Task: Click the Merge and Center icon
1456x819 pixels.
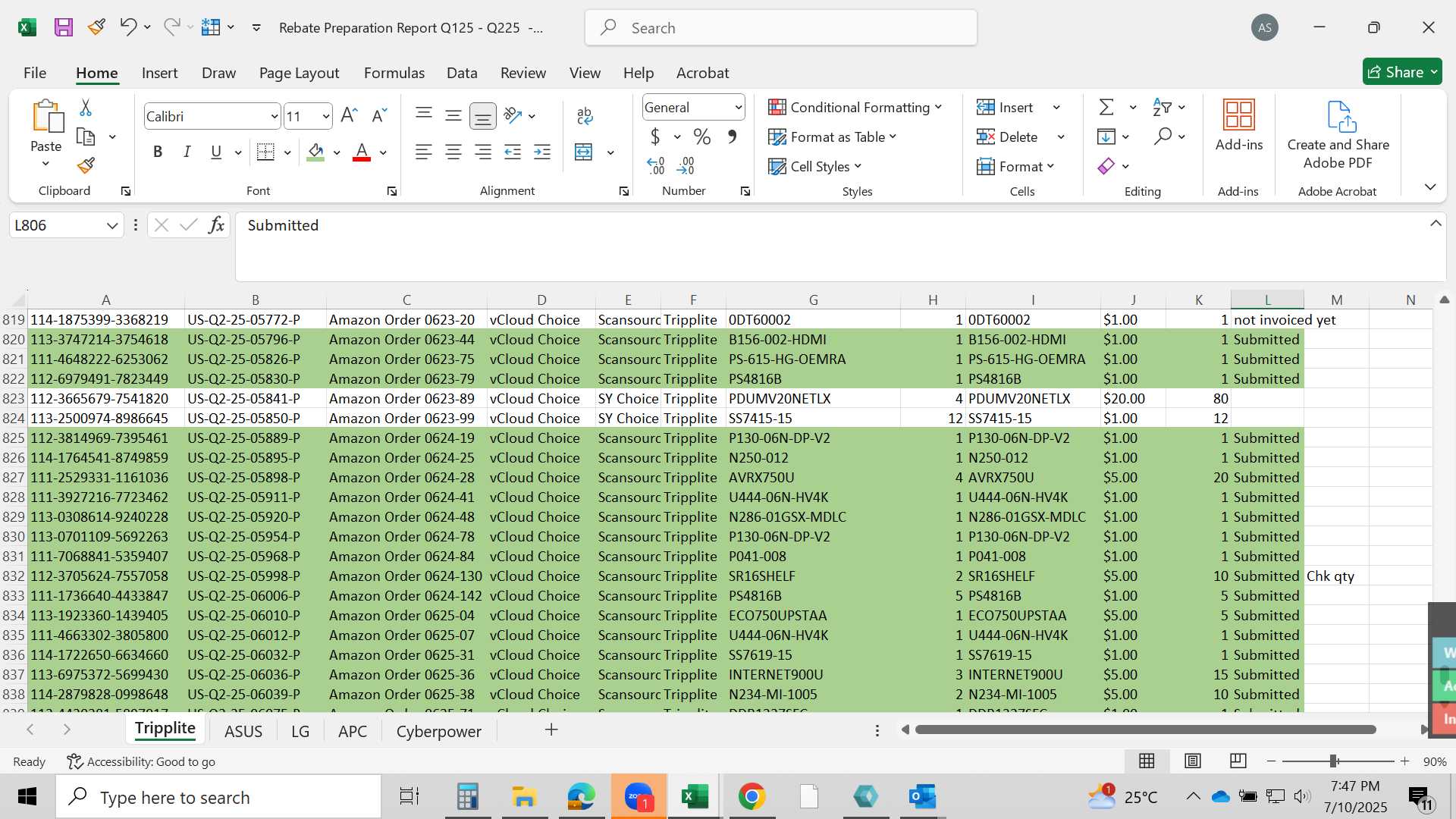Action: click(x=583, y=152)
